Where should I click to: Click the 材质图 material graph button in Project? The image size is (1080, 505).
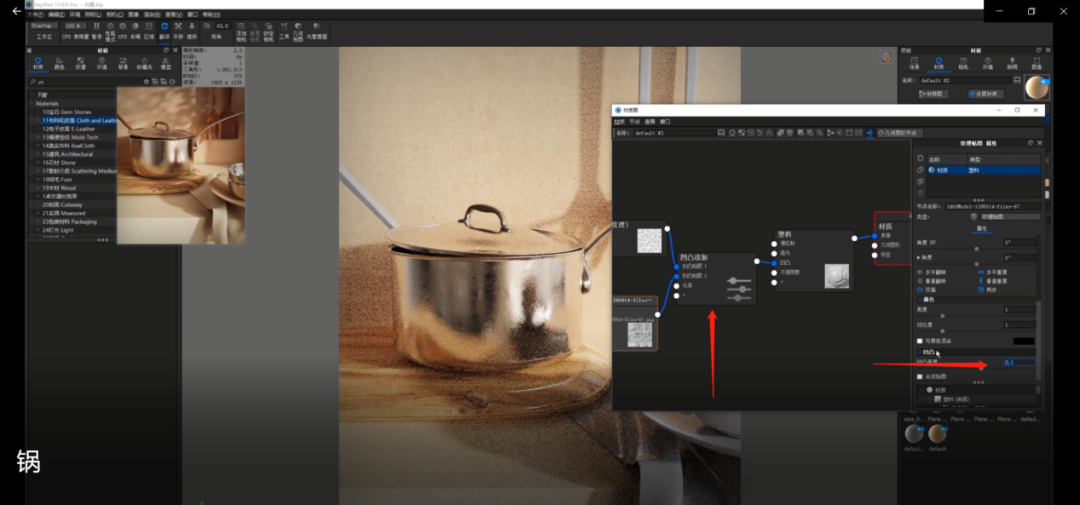coord(933,94)
